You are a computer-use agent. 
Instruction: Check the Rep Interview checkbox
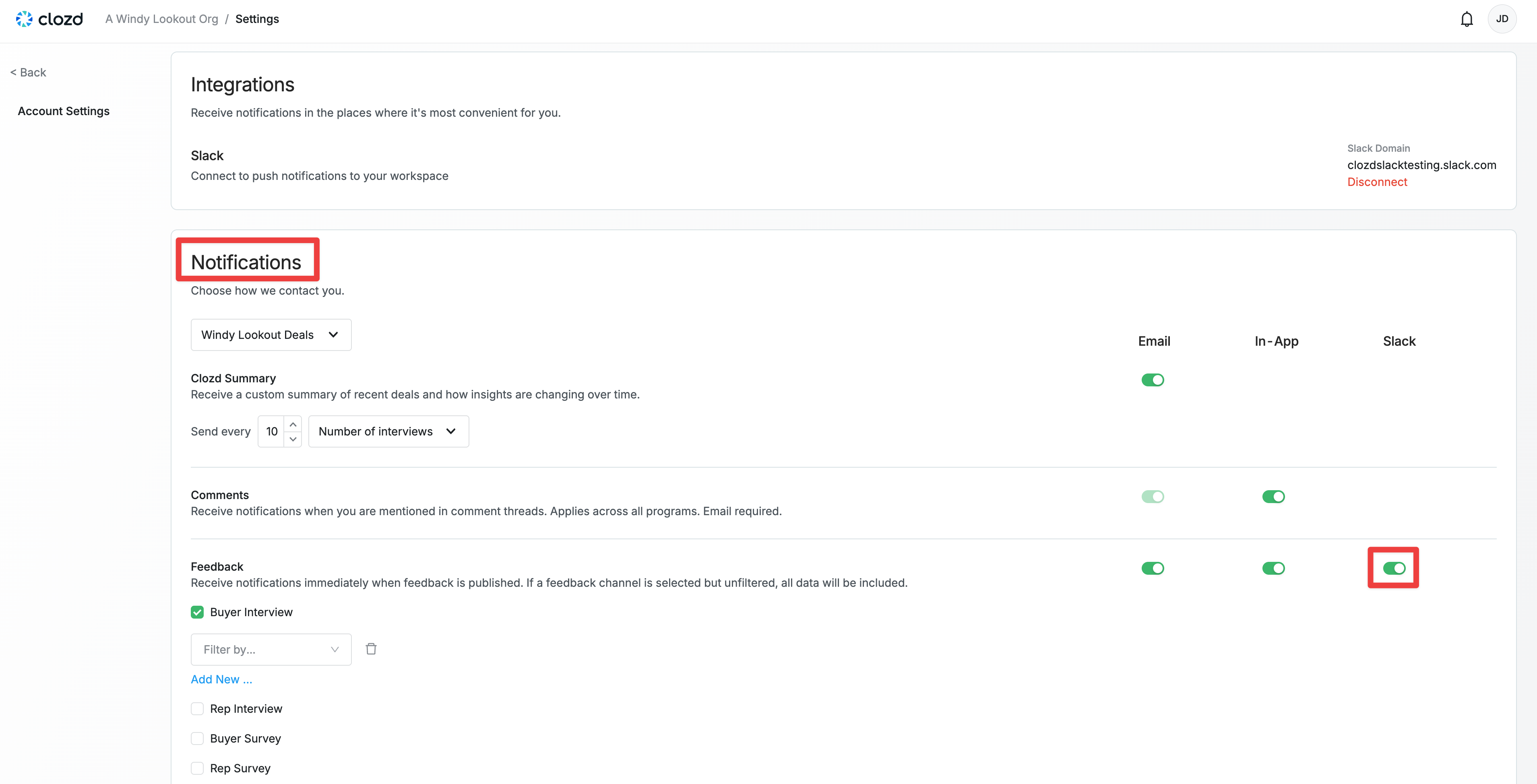[x=198, y=709]
